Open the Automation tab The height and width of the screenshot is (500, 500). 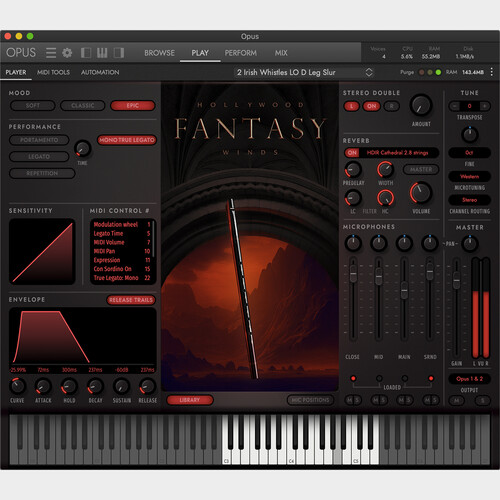tap(100, 72)
